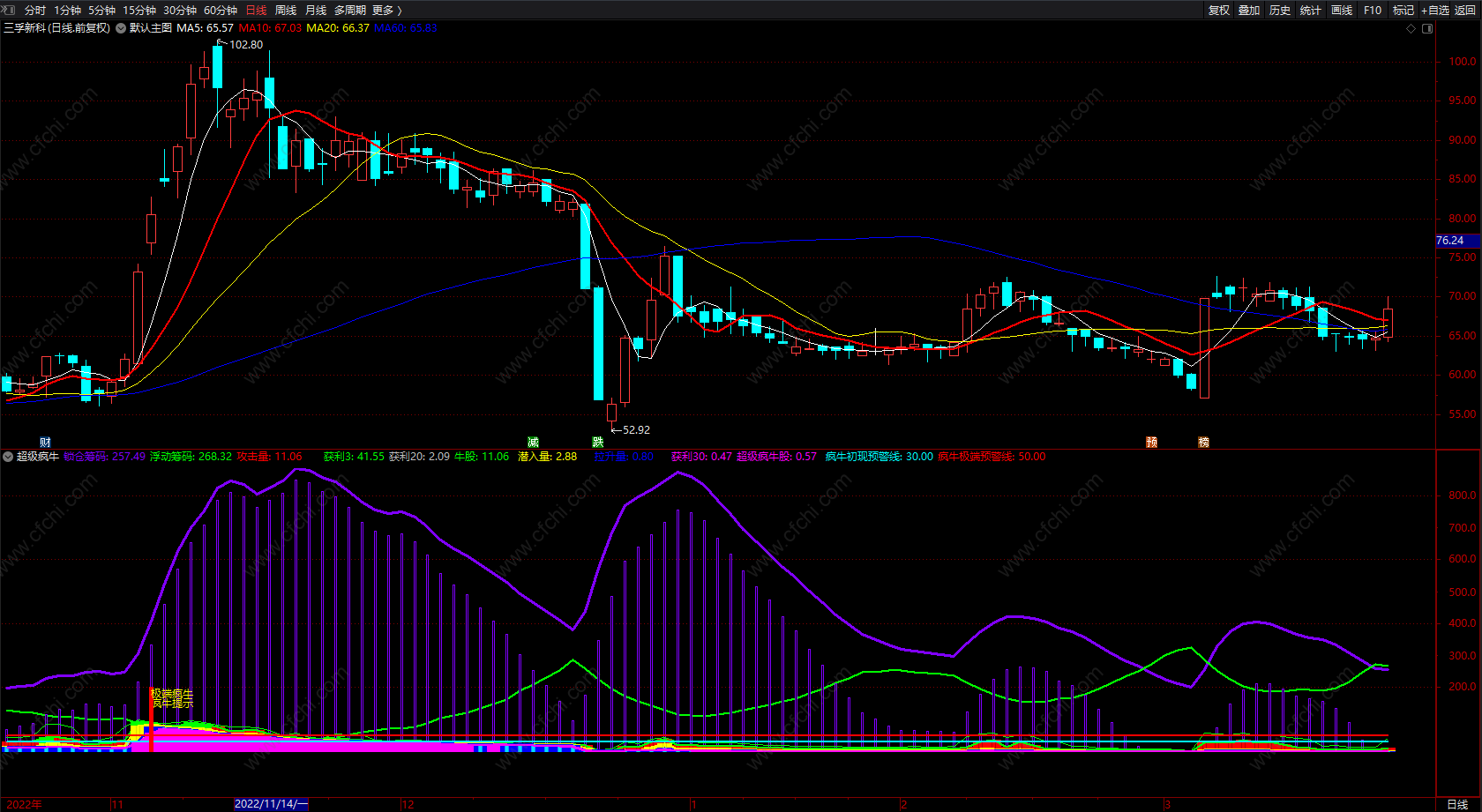Add stock with the +自选 button
Screen dimensions: 1482x812
(x=1435, y=11)
